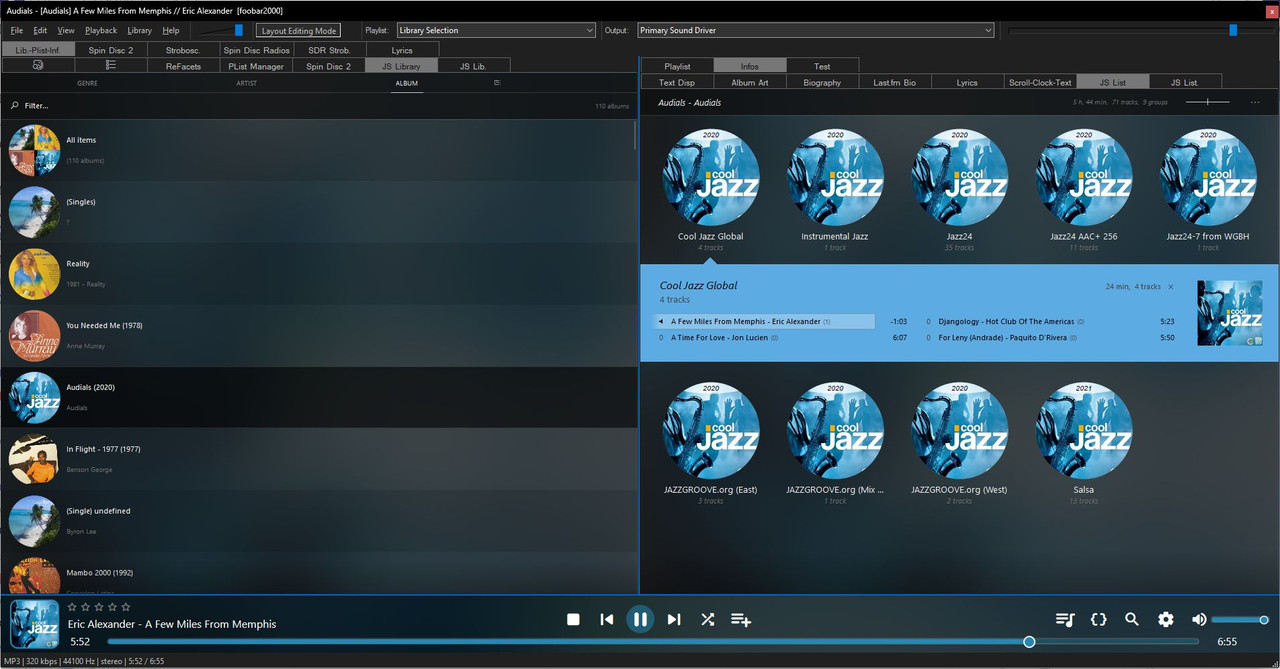
Task: Rate track with first star
Action: 72,607
